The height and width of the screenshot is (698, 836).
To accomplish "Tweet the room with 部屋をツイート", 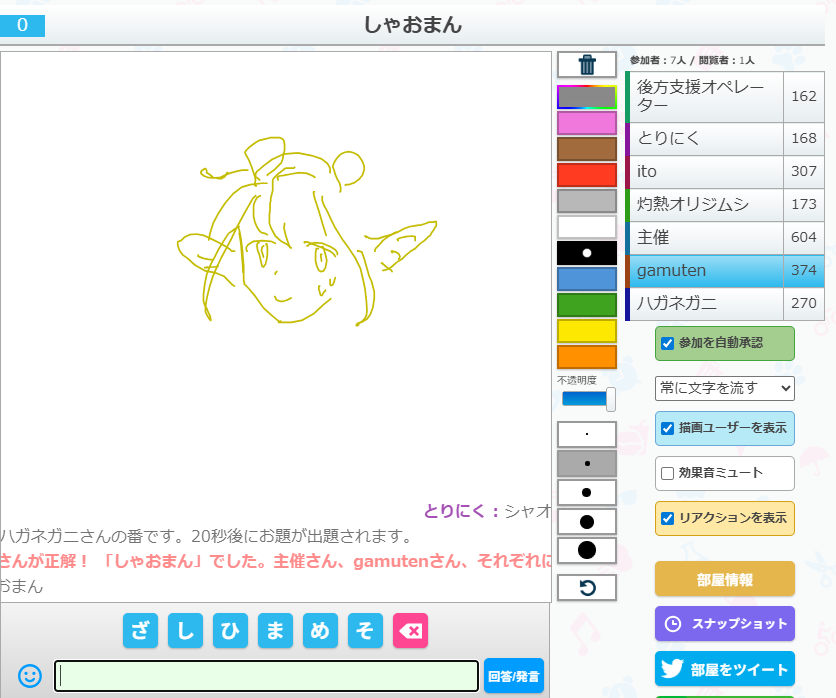I will (x=724, y=669).
